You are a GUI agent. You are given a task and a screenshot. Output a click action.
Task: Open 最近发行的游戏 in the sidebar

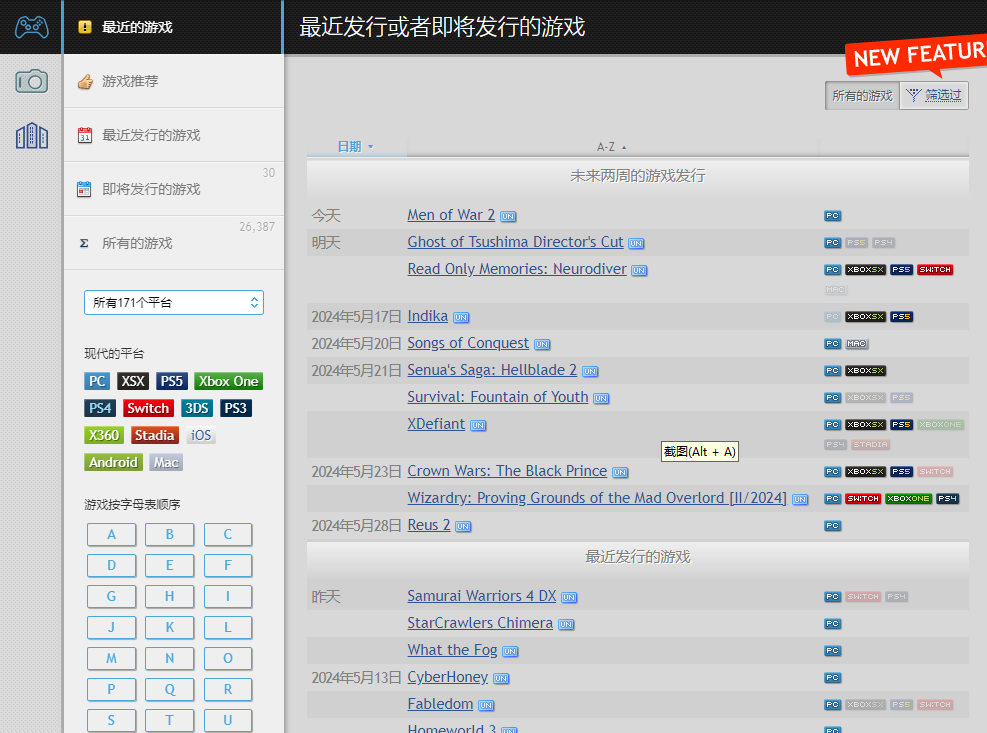pyautogui.click(x=174, y=135)
